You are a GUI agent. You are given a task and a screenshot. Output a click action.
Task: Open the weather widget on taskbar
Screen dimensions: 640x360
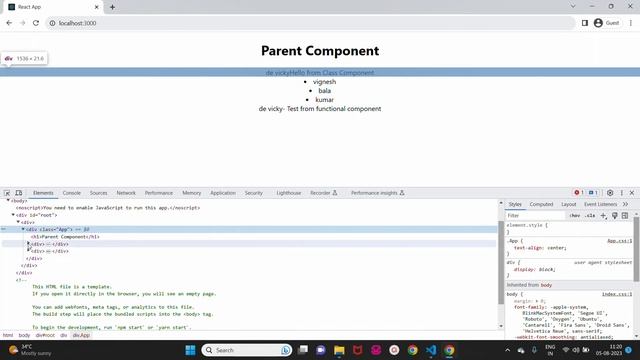[x=31, y=350]
